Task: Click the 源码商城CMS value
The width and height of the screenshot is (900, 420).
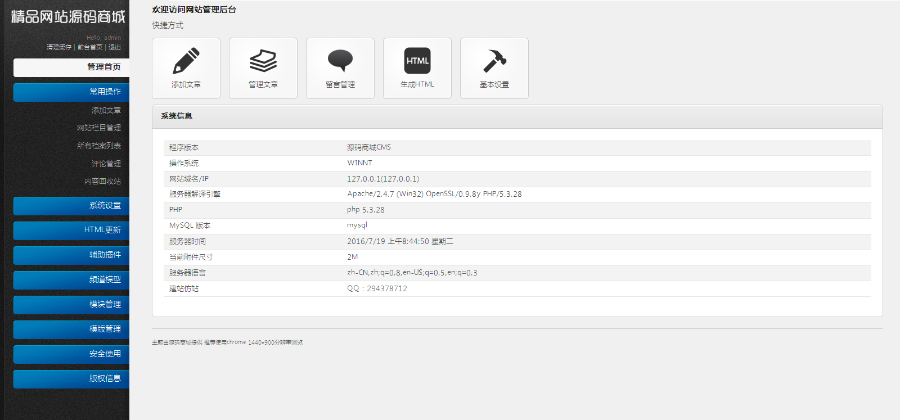Action: pyautogui.click(x=369, y=147)
